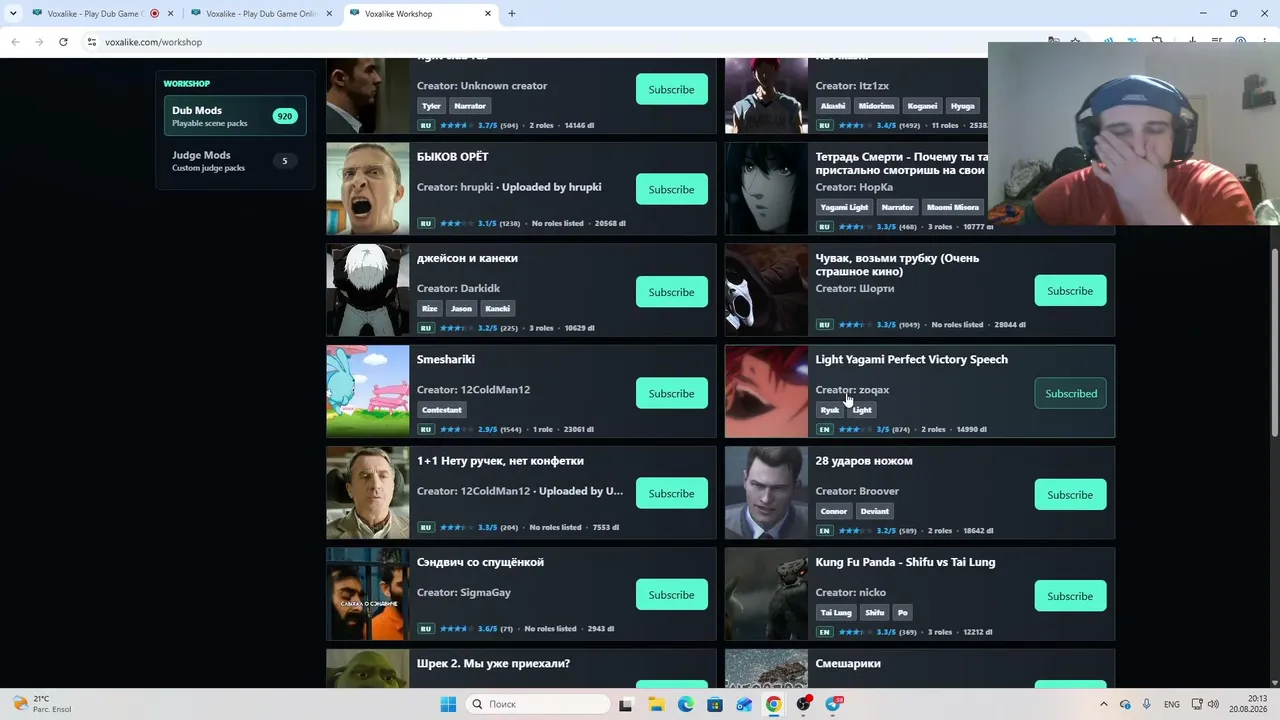Image resolution: width=1280 pixels, height=720 pixels.
Task: Subscribe to 1+1 Нету ручек, нет конфетки
Action: [671, 493]
